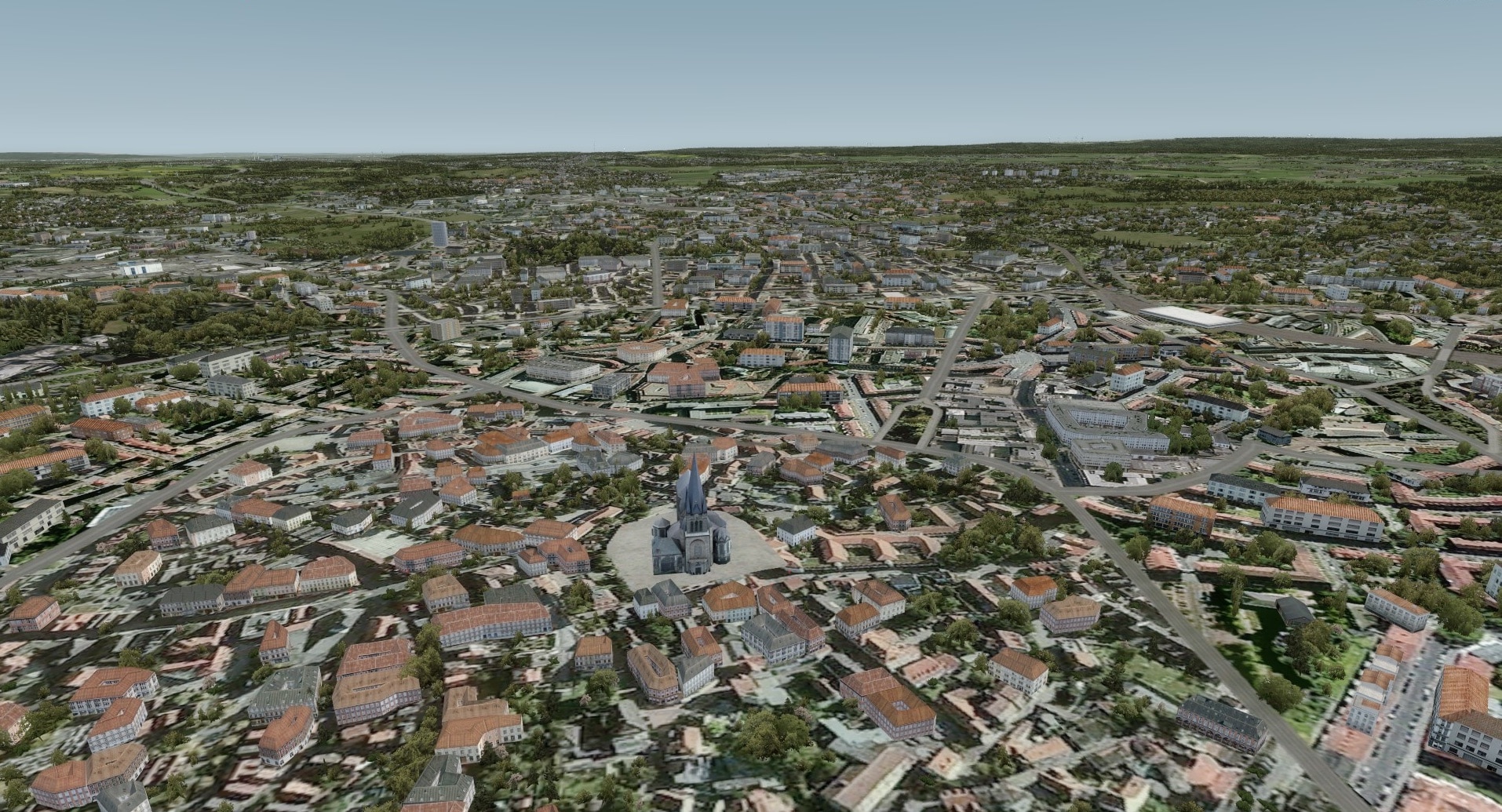Screen dimensions: 1502x812
Task: Click the distant white apartment blocks near horizon
Action: pos(1028,172)
